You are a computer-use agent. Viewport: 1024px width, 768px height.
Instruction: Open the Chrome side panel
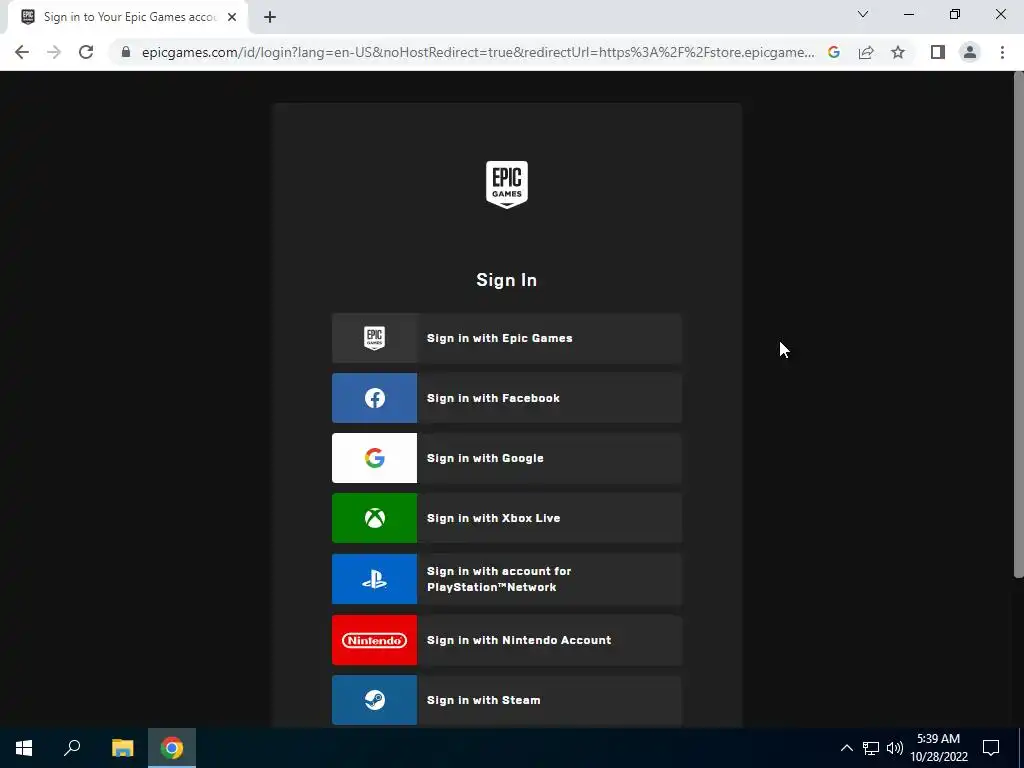tap(938, 52)
